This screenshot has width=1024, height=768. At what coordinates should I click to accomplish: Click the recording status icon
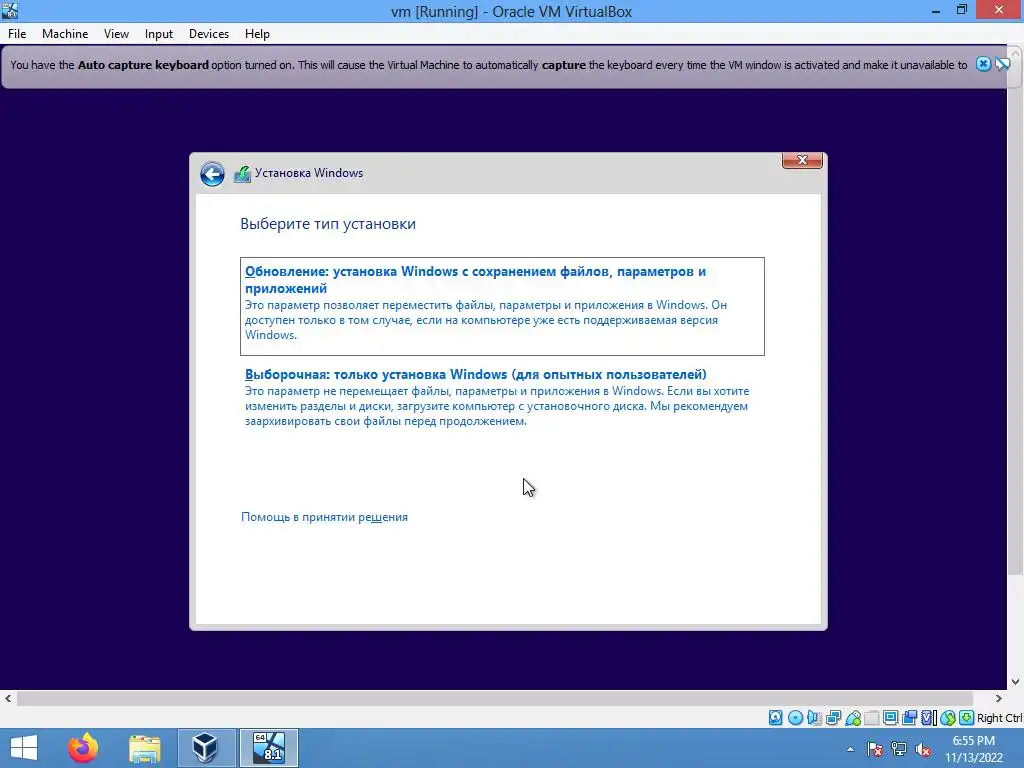(909, 718)
